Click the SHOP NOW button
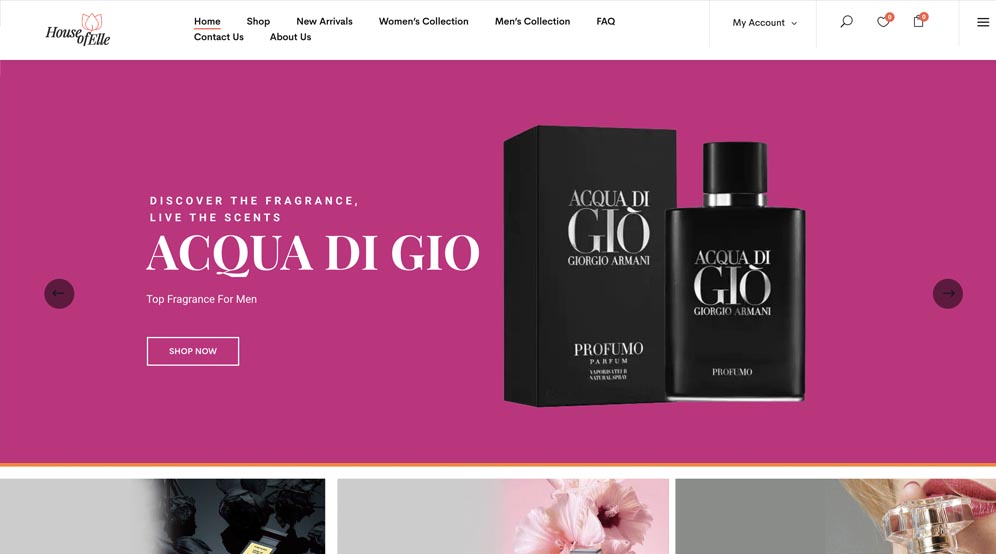 (x=193, y=351)
